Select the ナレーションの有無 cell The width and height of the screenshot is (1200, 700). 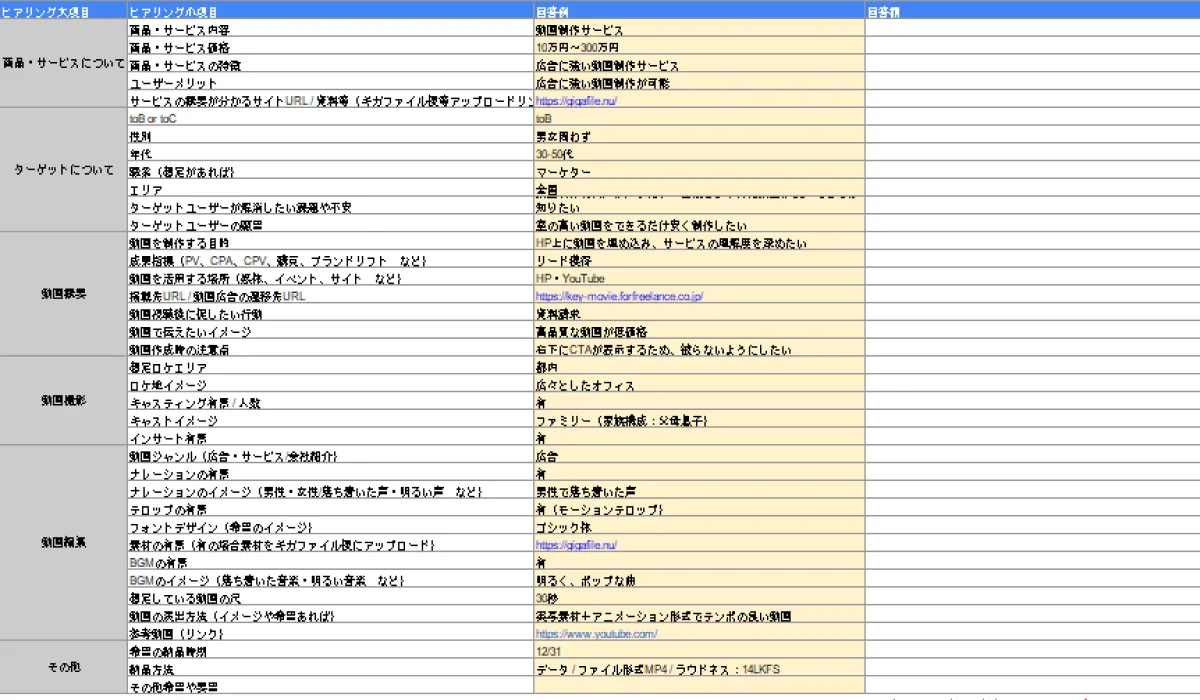[330, 474]
